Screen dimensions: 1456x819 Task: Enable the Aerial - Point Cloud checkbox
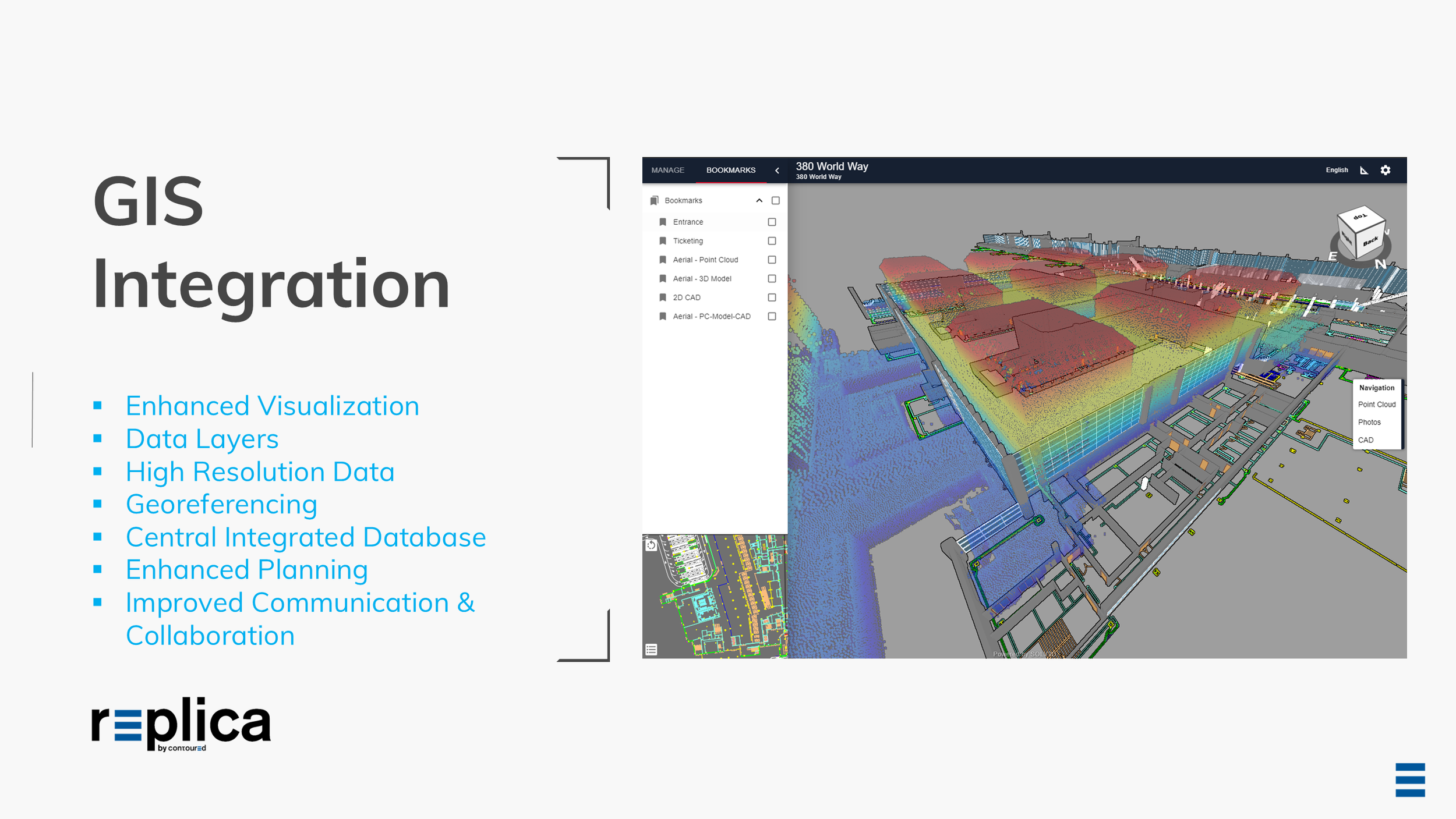(772, 260)
